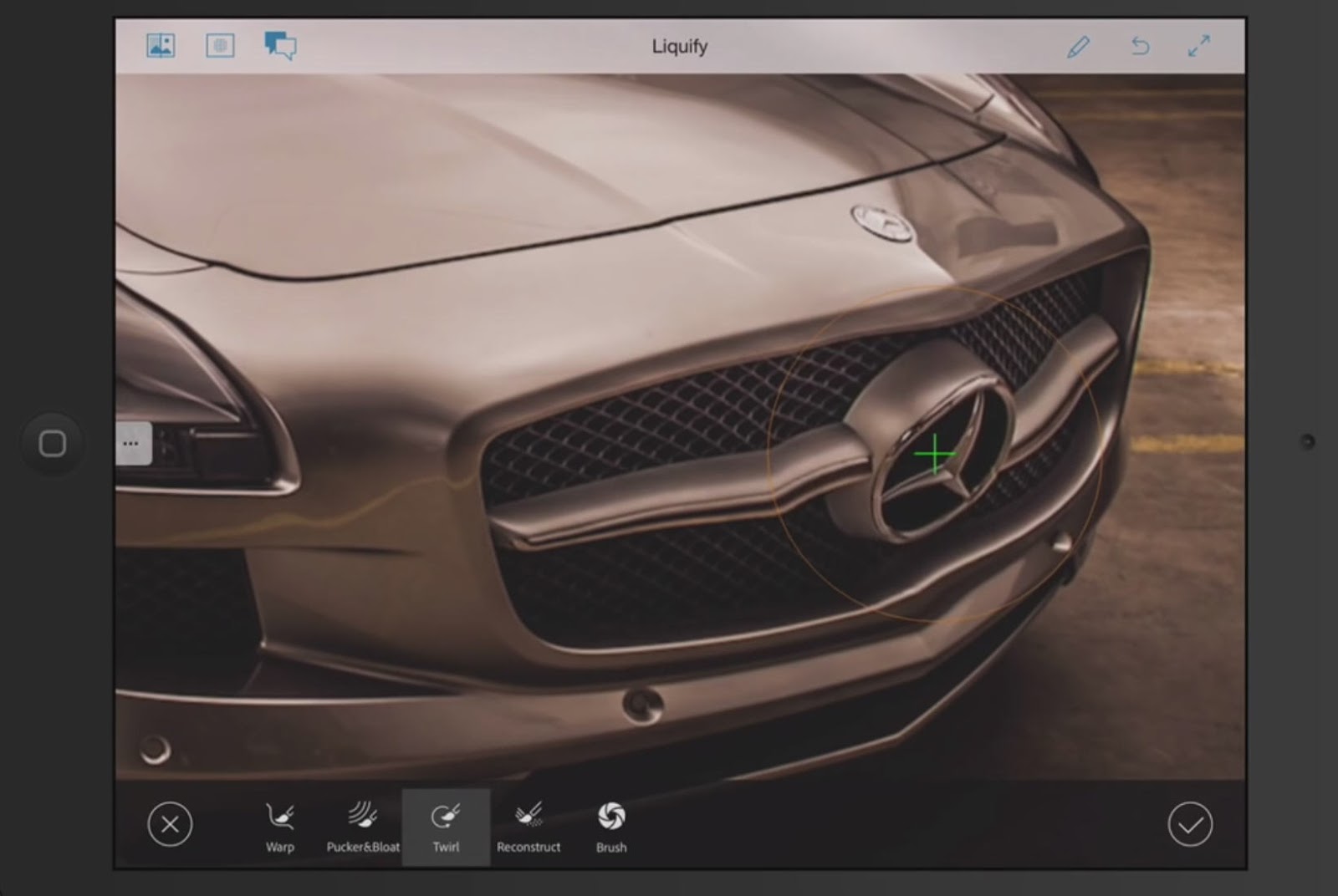
Task: Open the Brush settings
Action: pyautogui.click(x=611, y=827)
